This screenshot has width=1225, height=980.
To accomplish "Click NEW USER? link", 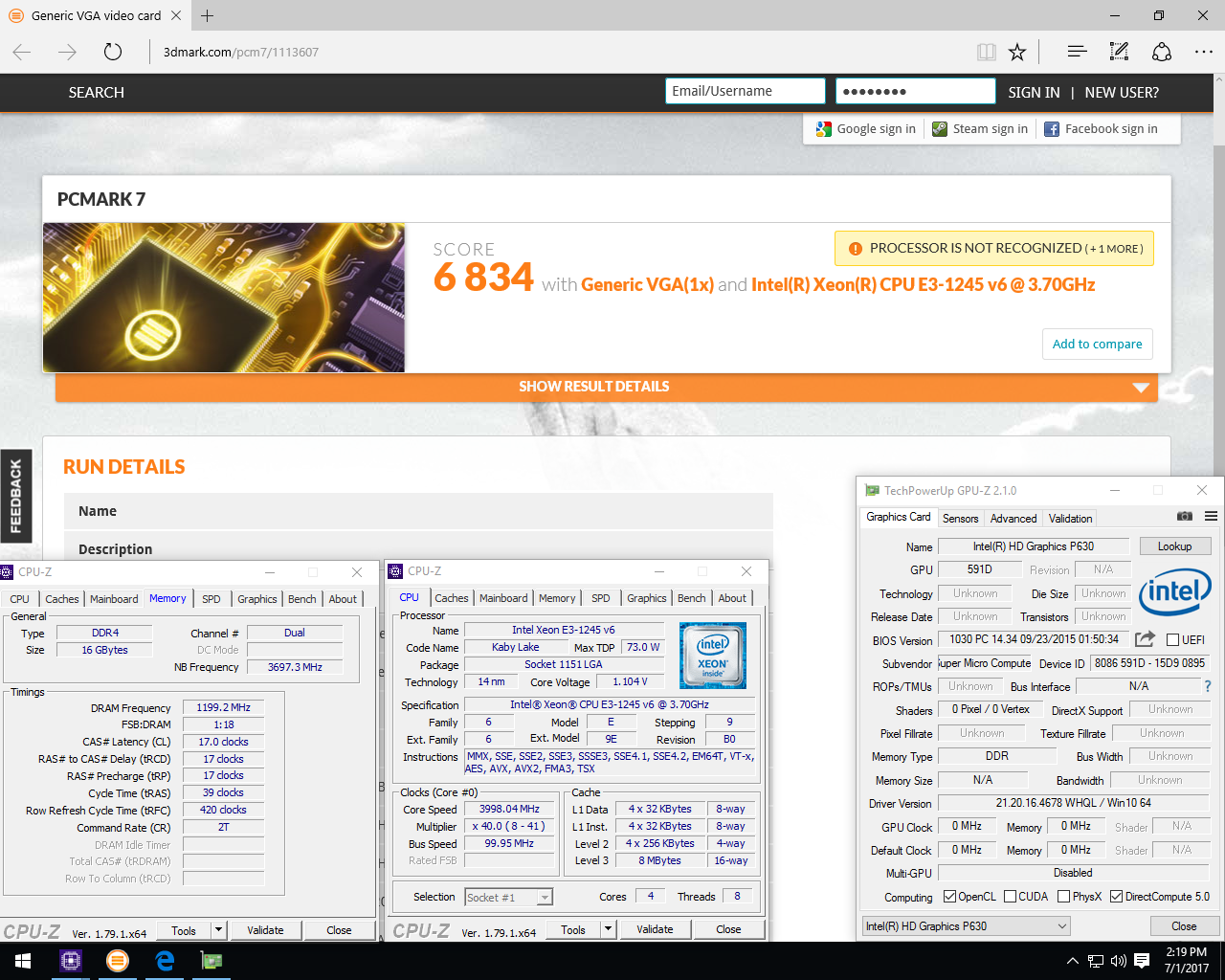I will [1122, 93].
